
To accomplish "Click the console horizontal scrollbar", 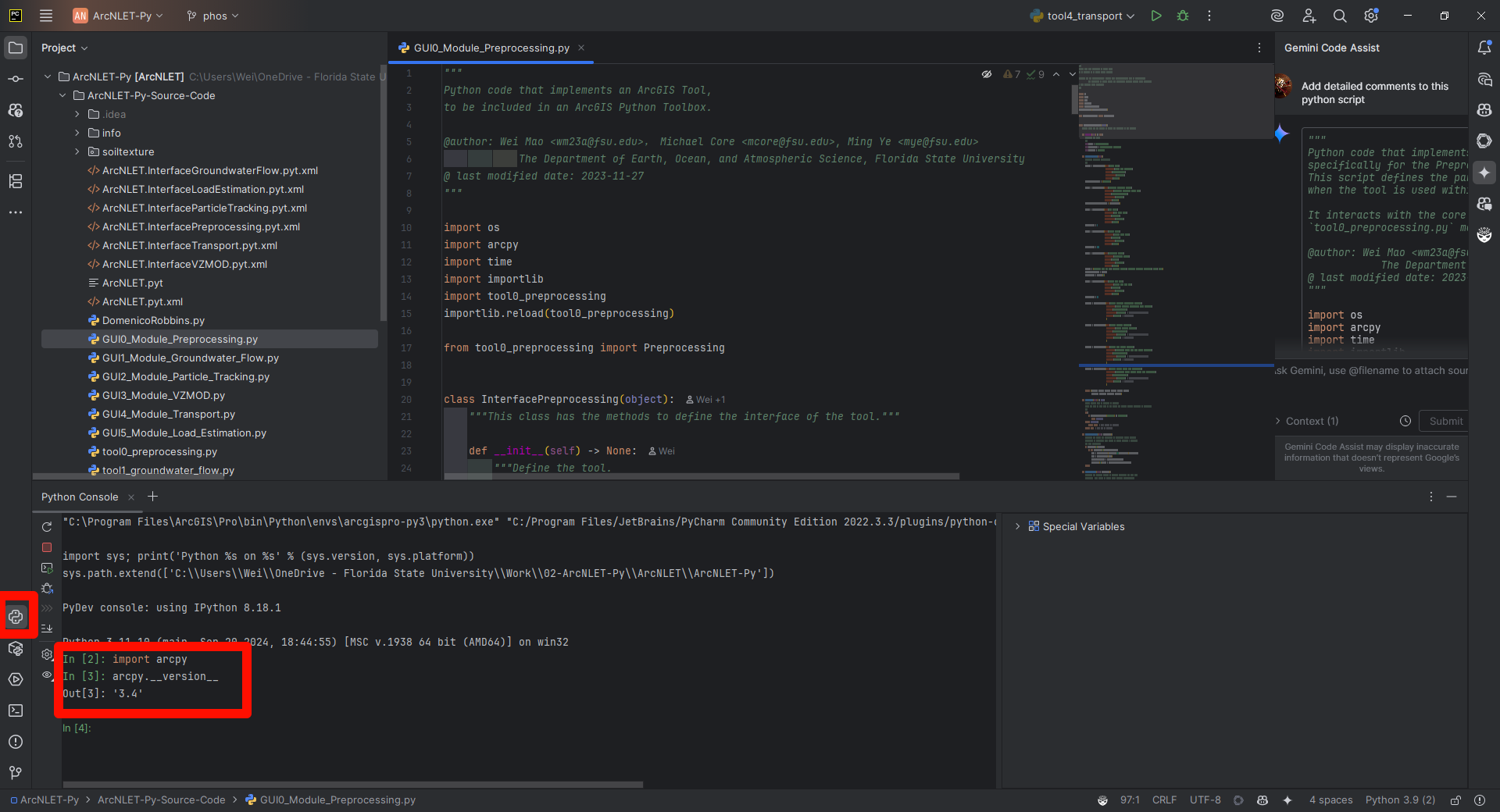I will point(352,785).
